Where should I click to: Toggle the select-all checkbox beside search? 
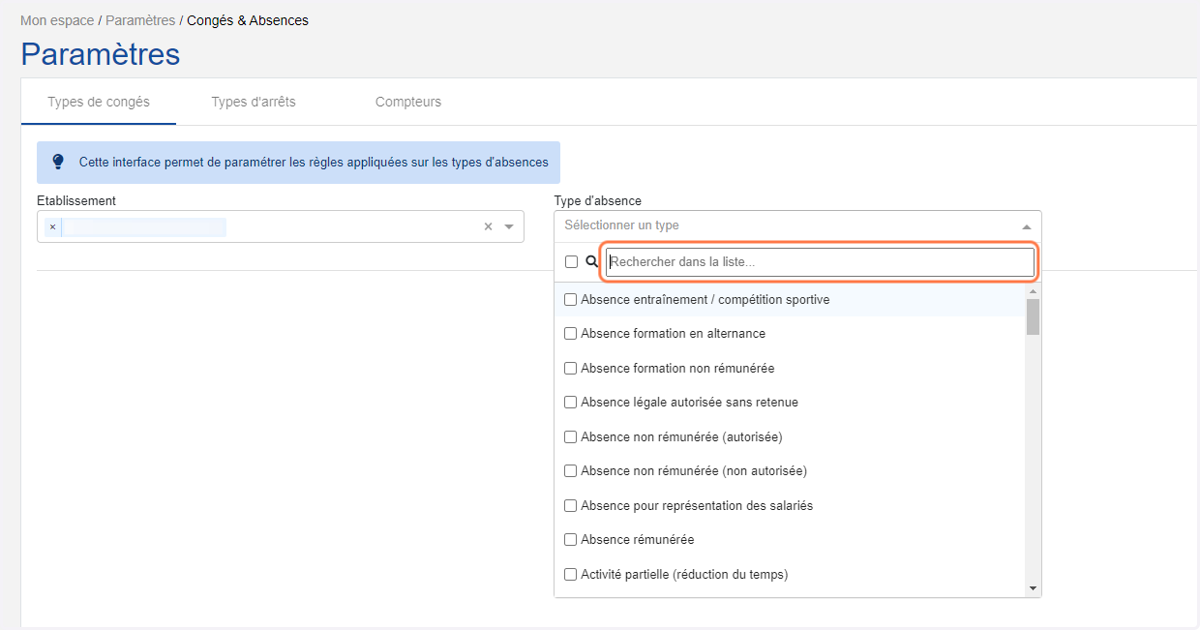click(571, 262)
